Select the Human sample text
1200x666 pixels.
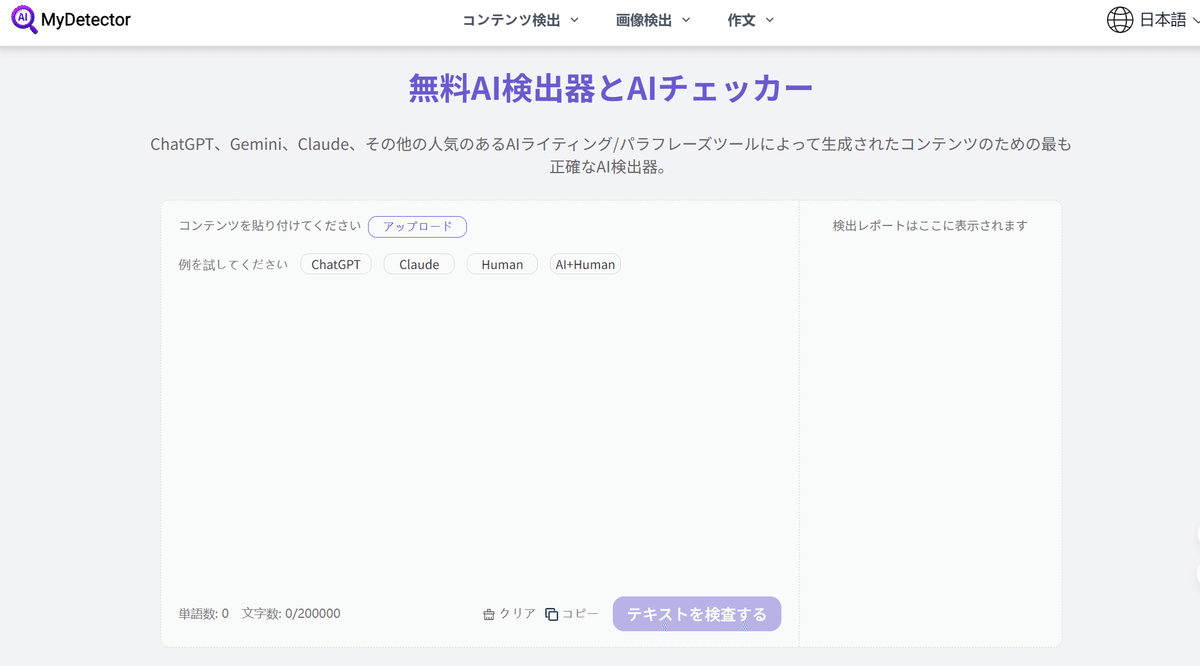[501, 264]
